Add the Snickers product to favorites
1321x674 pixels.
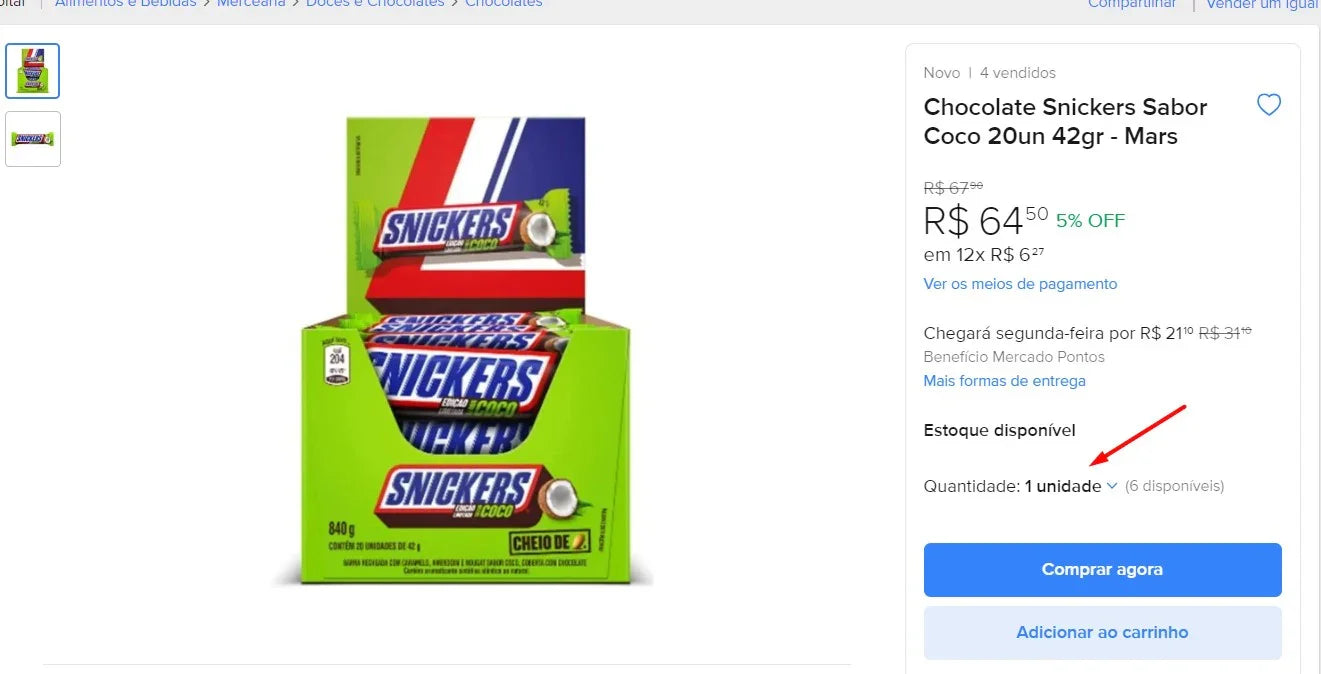1269,104
